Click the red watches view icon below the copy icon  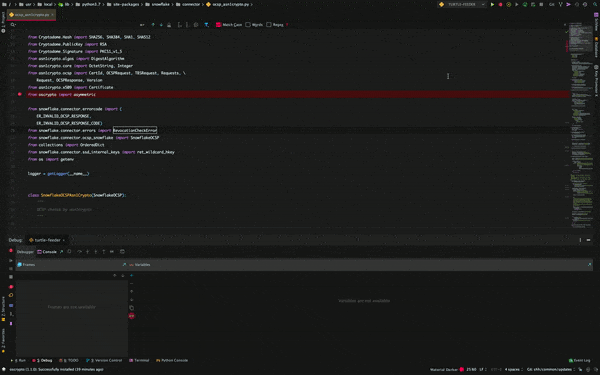pyautogui.click(x=132, y=316)
